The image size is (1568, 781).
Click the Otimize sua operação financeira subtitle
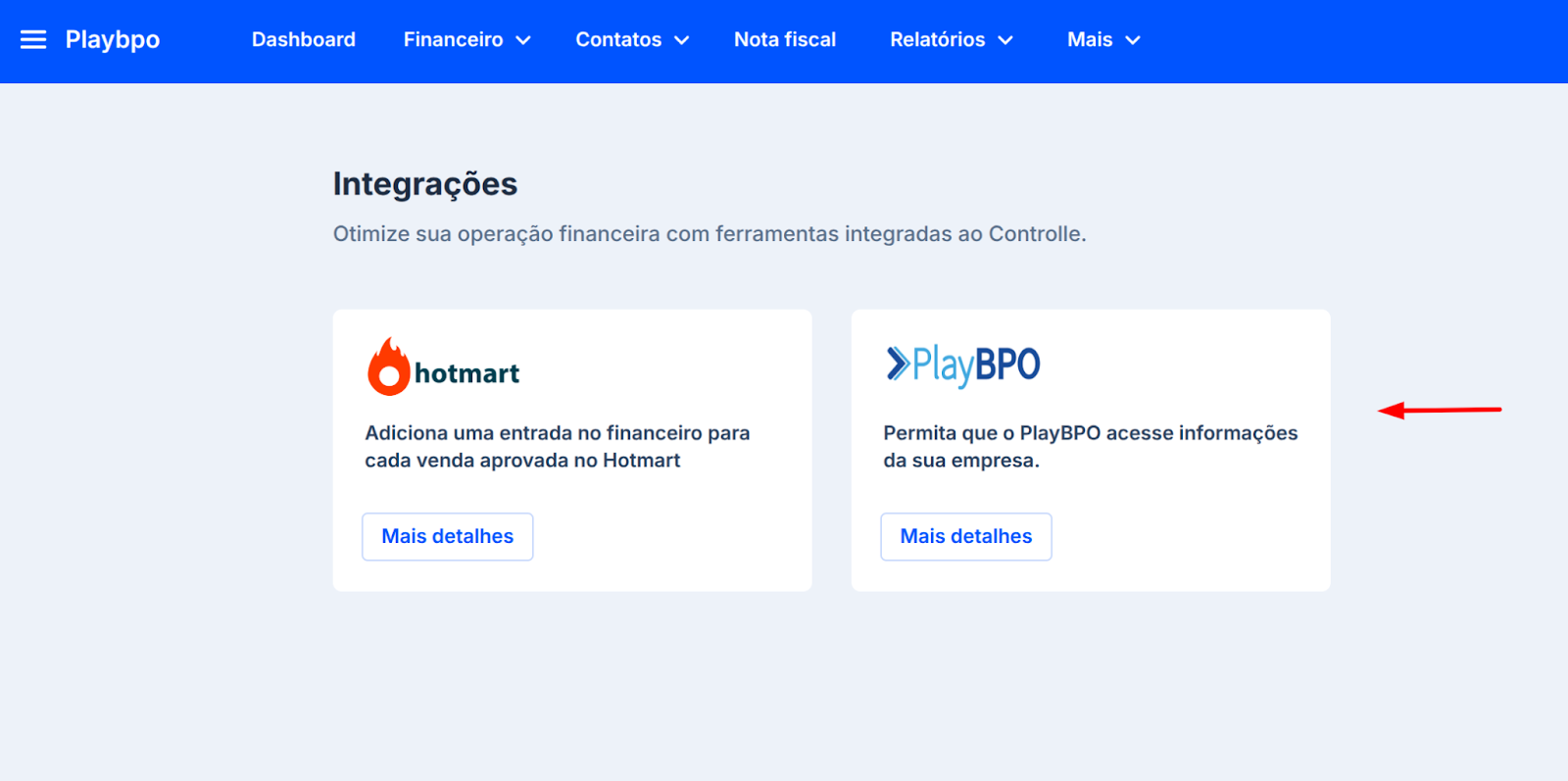coord(710,234)
